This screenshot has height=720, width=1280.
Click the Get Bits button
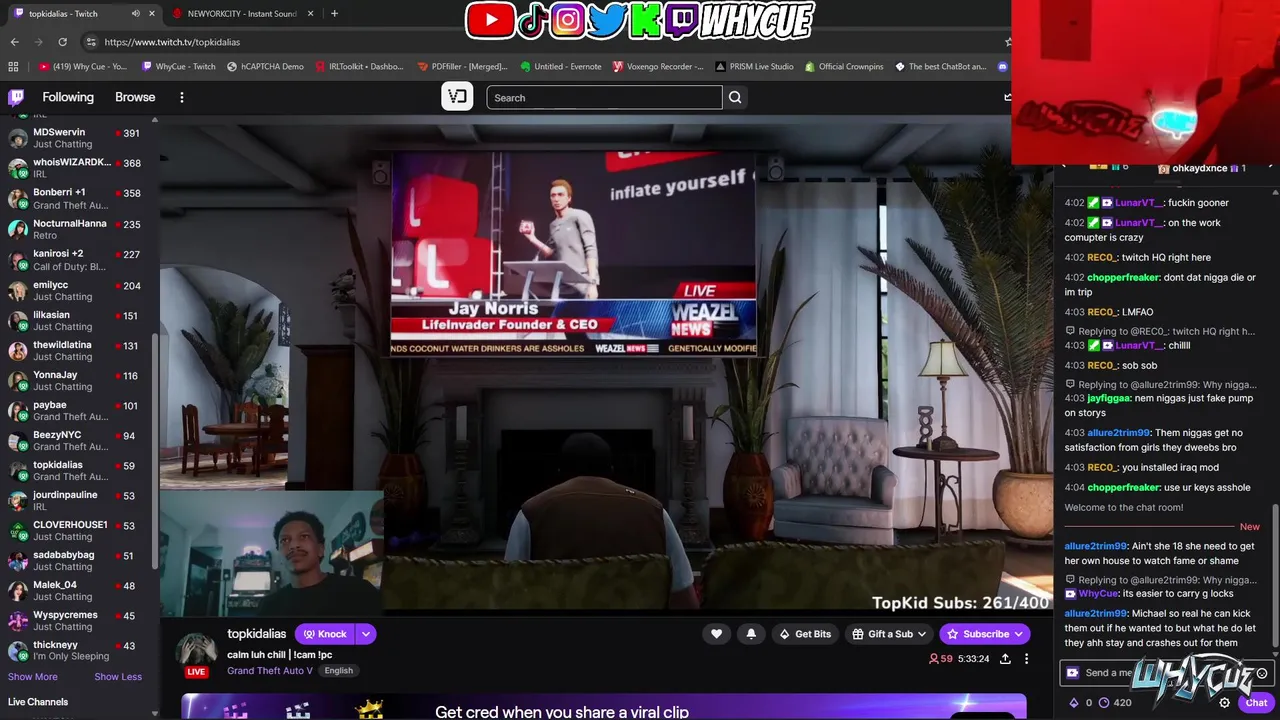click(x=805, y=634)
